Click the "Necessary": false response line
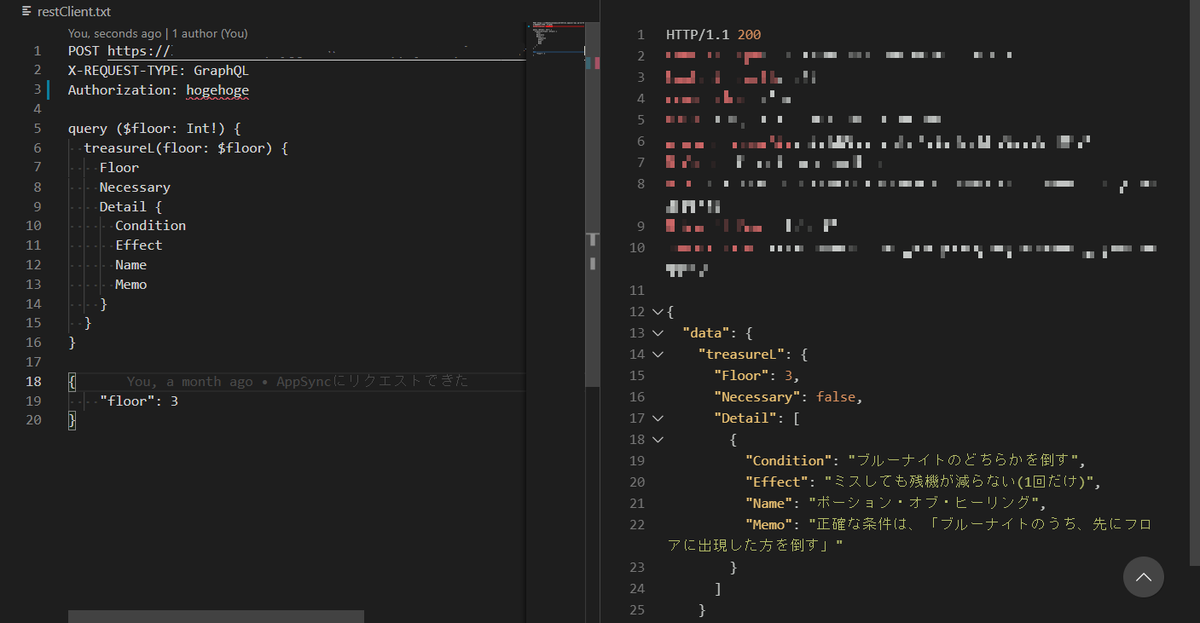This screenshot has height=623, width=1200. [x=788, y=397]
